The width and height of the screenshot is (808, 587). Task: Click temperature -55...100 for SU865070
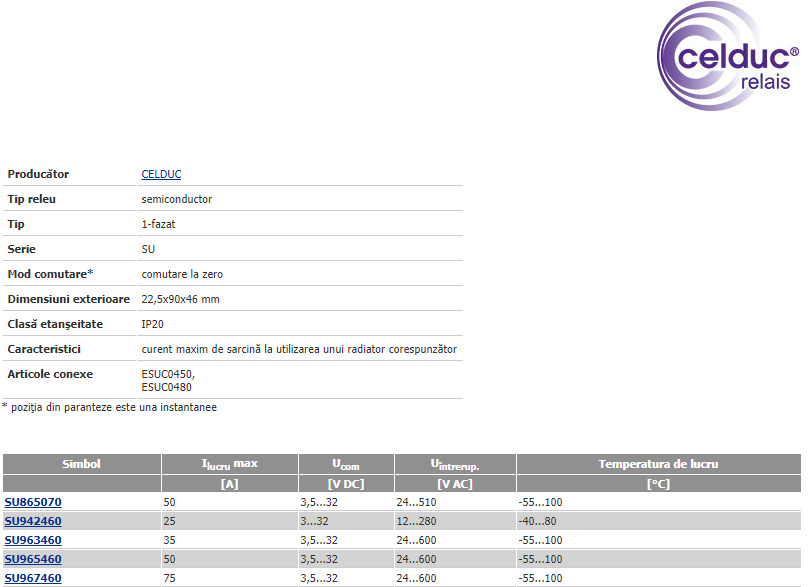point(541,502)
